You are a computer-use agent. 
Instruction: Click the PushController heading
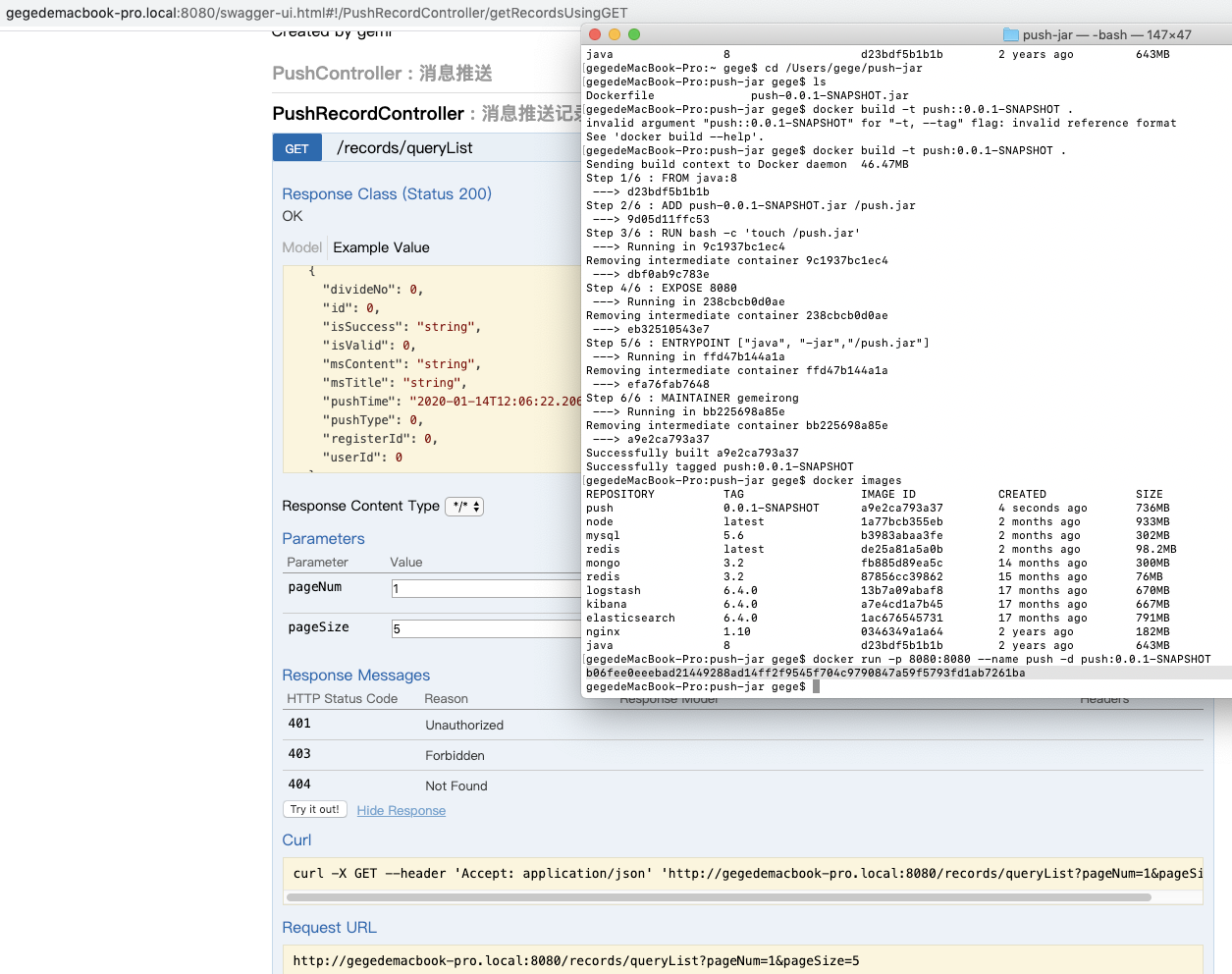point(337,74)
